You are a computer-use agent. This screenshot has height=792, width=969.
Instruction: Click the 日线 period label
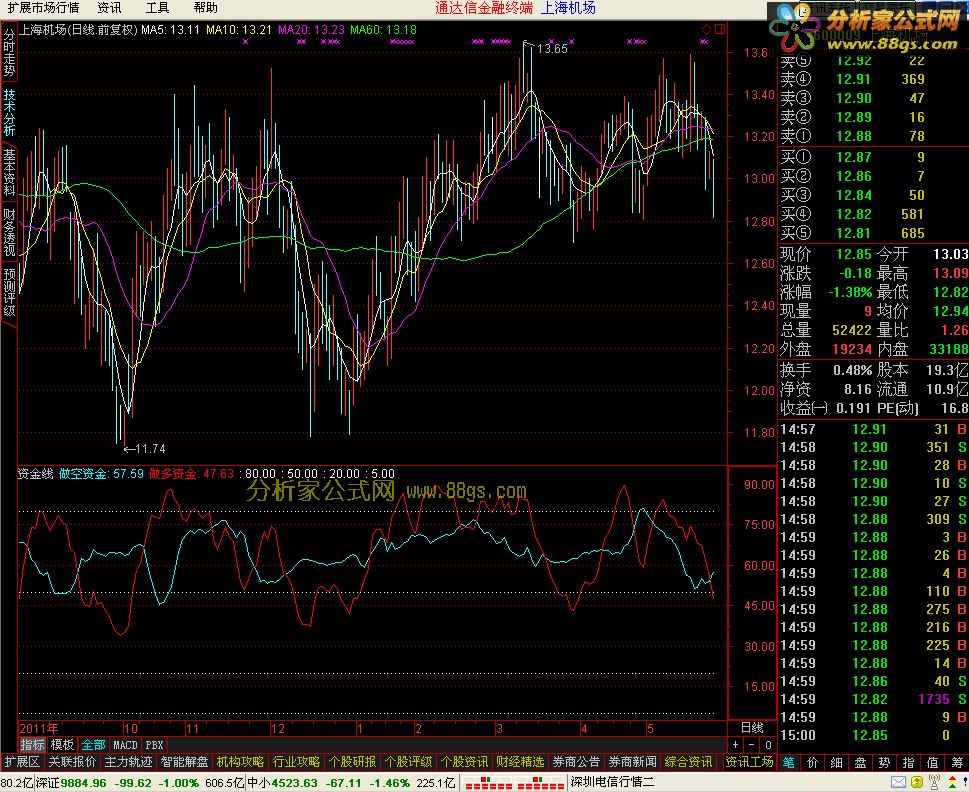pos(751,728)
